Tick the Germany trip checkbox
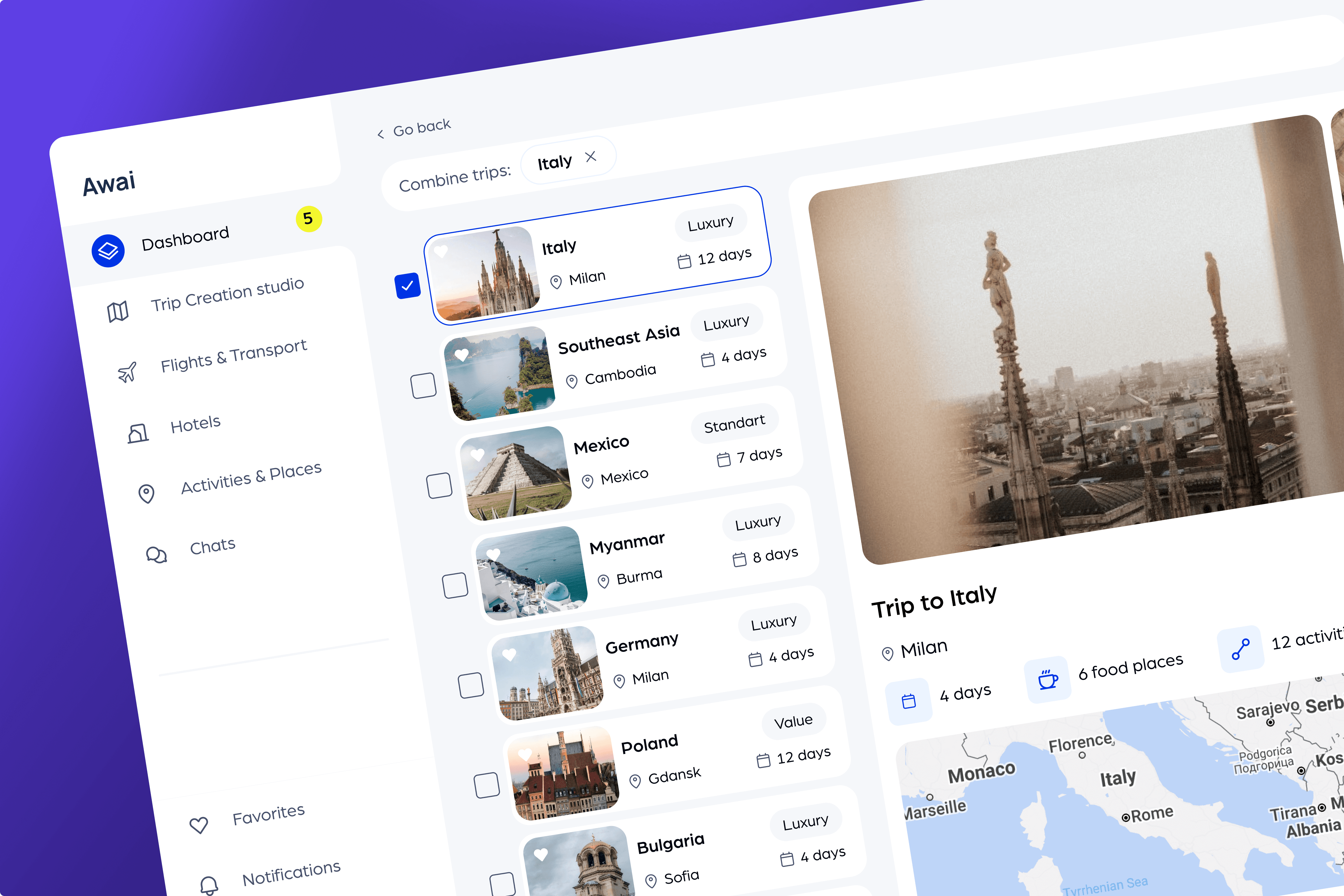 click(x=471, y=685)
